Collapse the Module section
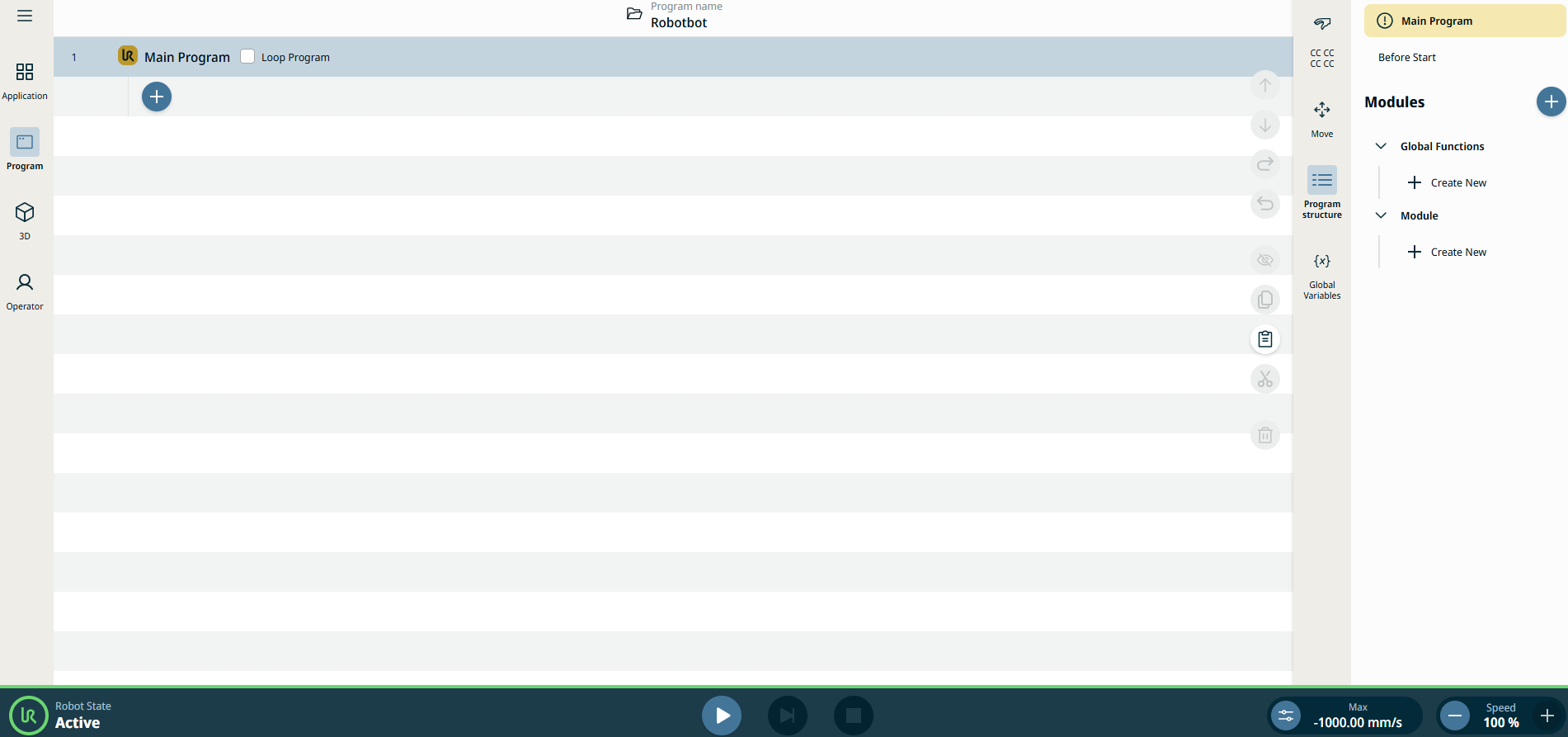This screenshot has height=737, width=1568. (x=1381, y=215)
